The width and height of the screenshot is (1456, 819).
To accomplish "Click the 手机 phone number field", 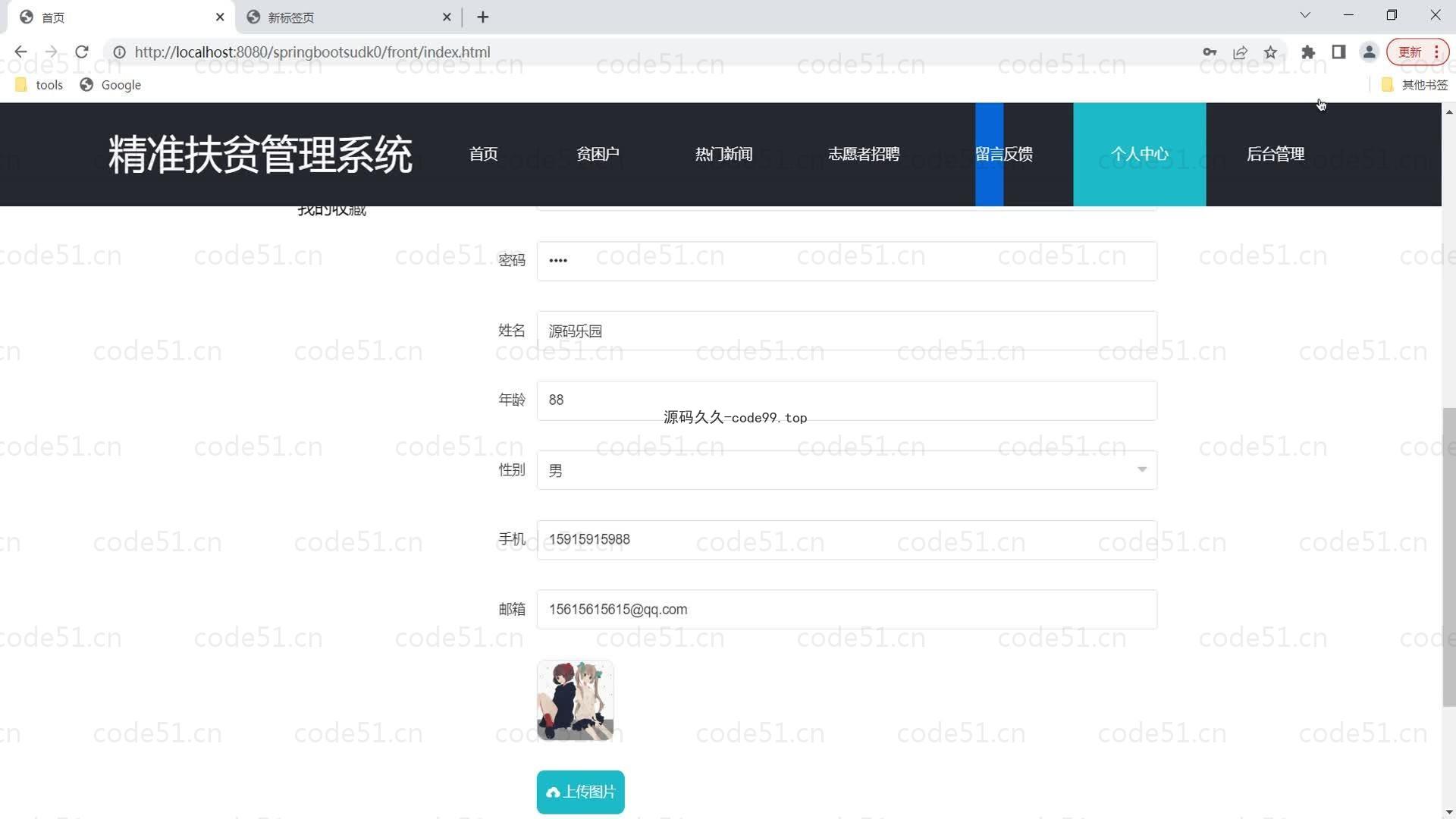I will click(846, 540).
